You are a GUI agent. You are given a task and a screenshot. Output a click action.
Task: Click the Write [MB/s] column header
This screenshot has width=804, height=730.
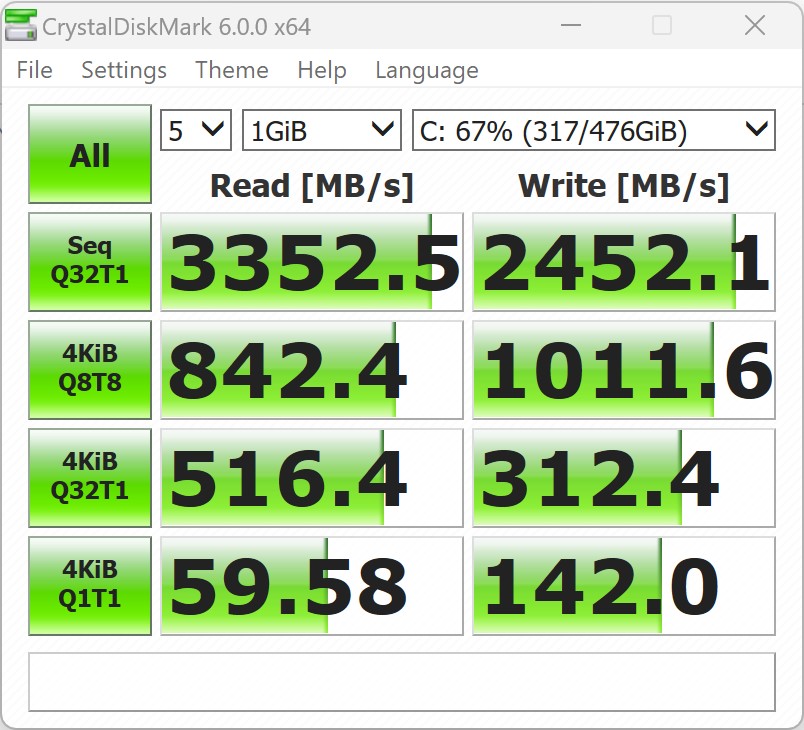624,186
